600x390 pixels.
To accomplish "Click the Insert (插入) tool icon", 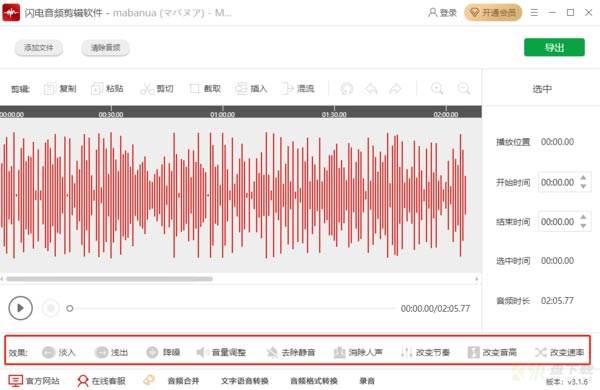I will [241, 89].
